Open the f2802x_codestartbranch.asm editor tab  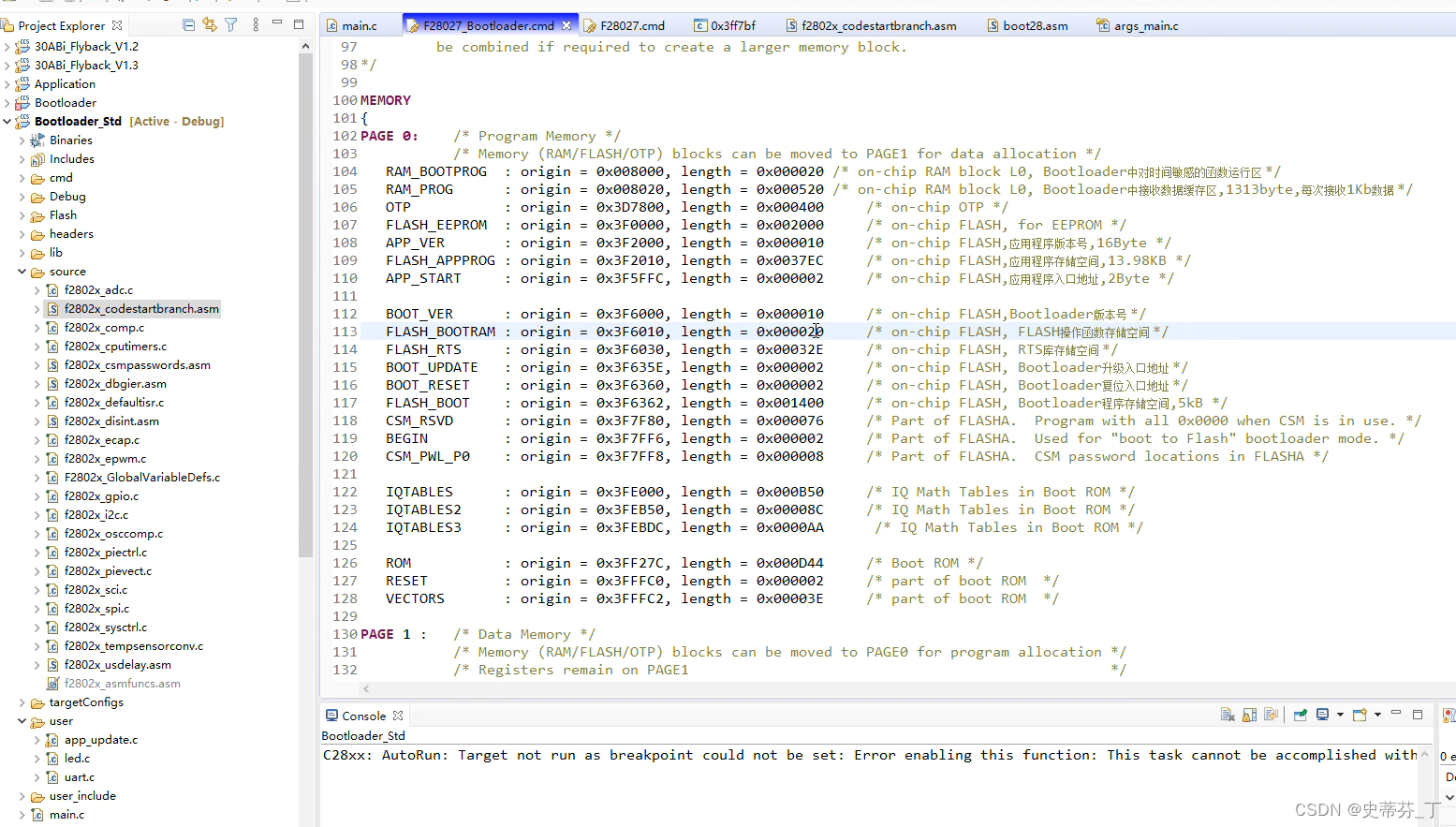(x=871, y=25)
